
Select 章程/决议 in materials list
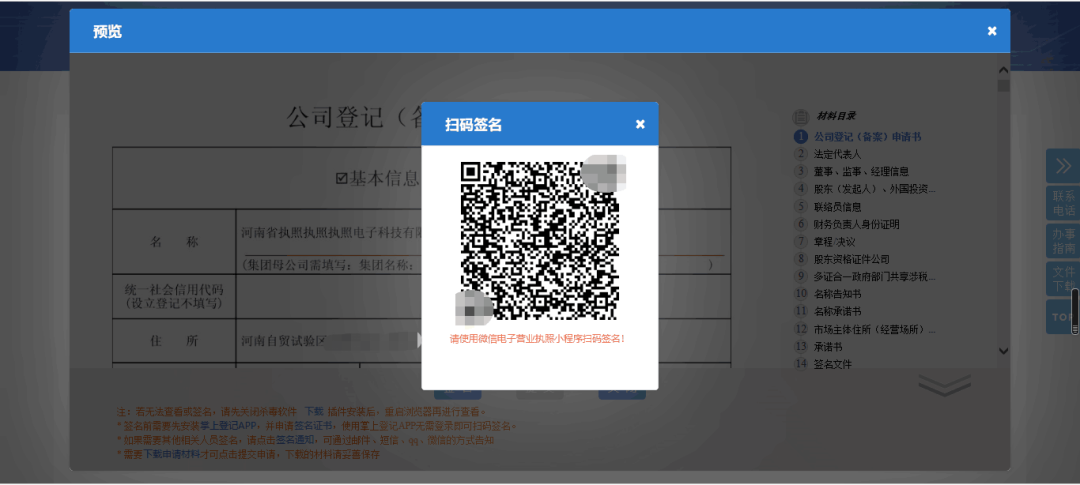[834, 242]
